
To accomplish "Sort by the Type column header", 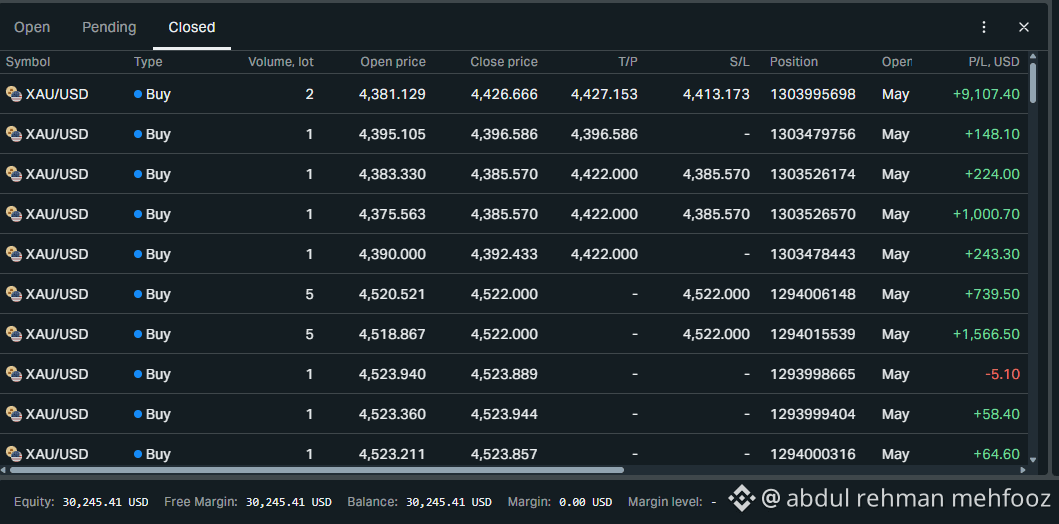I will click(x=148, y=62).
